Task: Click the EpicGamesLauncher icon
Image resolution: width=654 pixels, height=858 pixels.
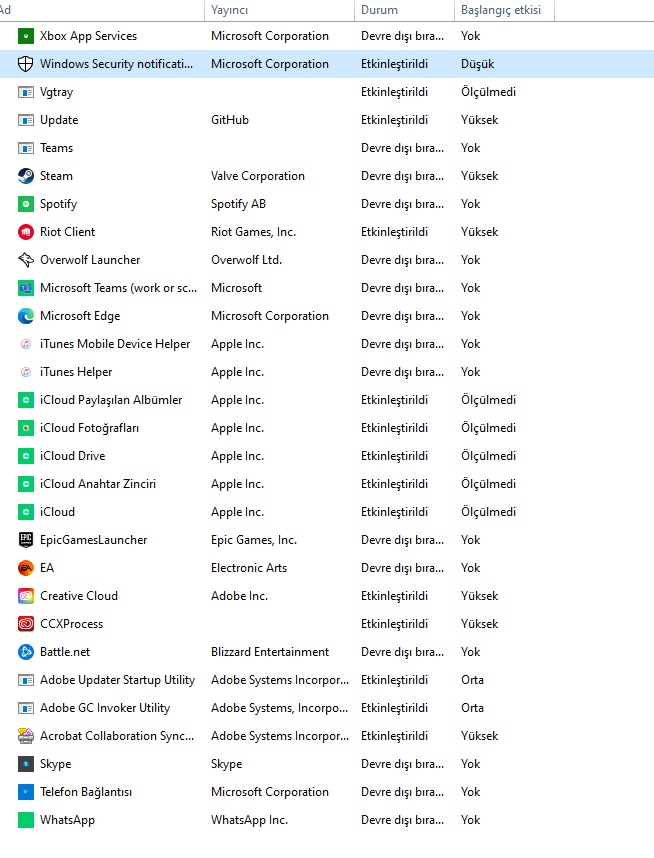Action: [26, 540]
